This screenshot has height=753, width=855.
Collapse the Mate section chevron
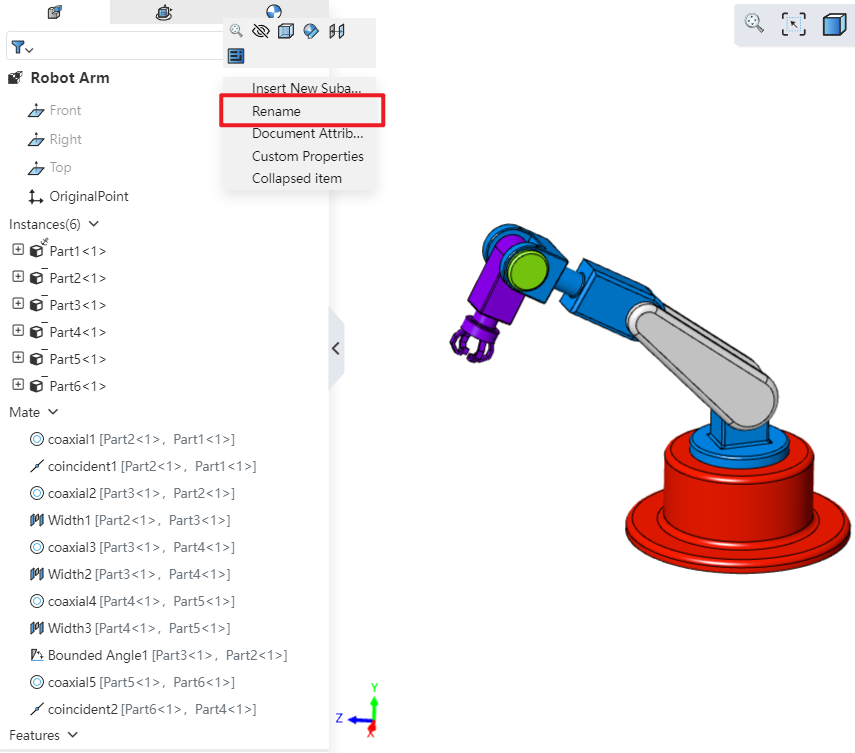[53, 412]
